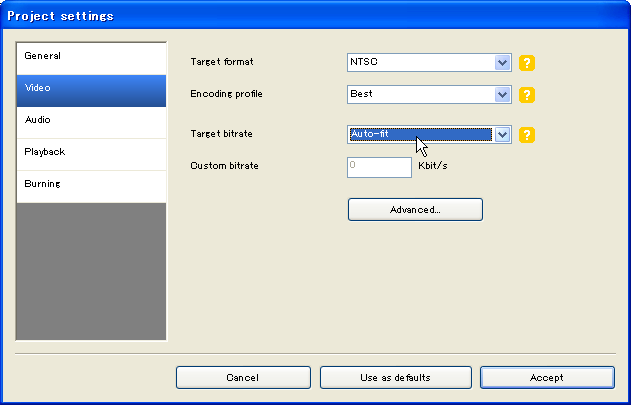The height and width of the screenshot is (405, 631).
Task: Click the help icon beside Encoding profile
Action: click(527, 95)
